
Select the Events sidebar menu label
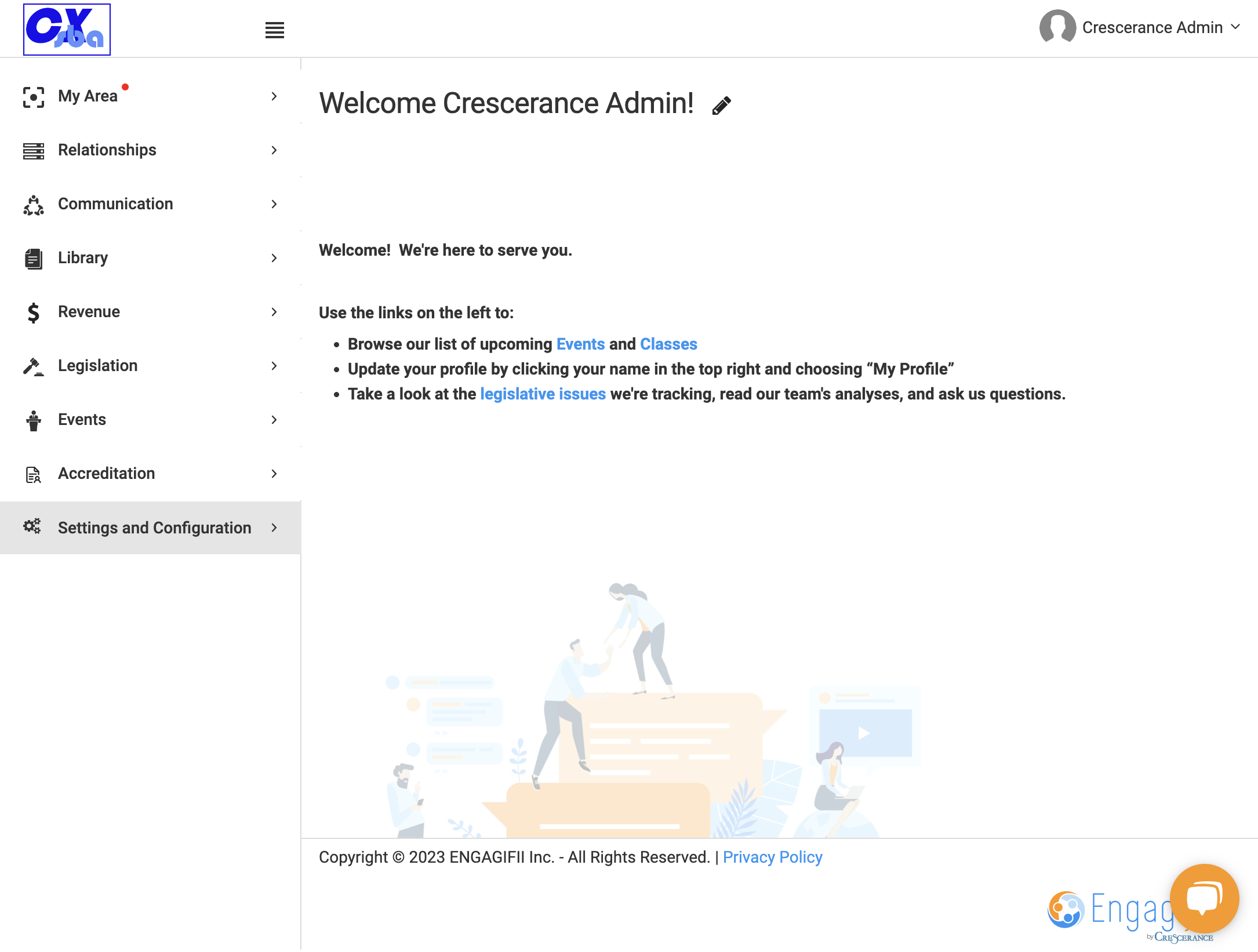pos(82,420)
